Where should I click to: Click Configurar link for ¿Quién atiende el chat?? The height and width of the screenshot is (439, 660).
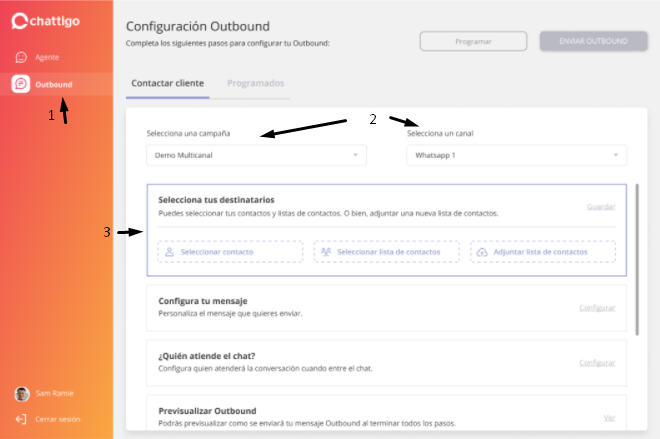[x=597, y=362]
